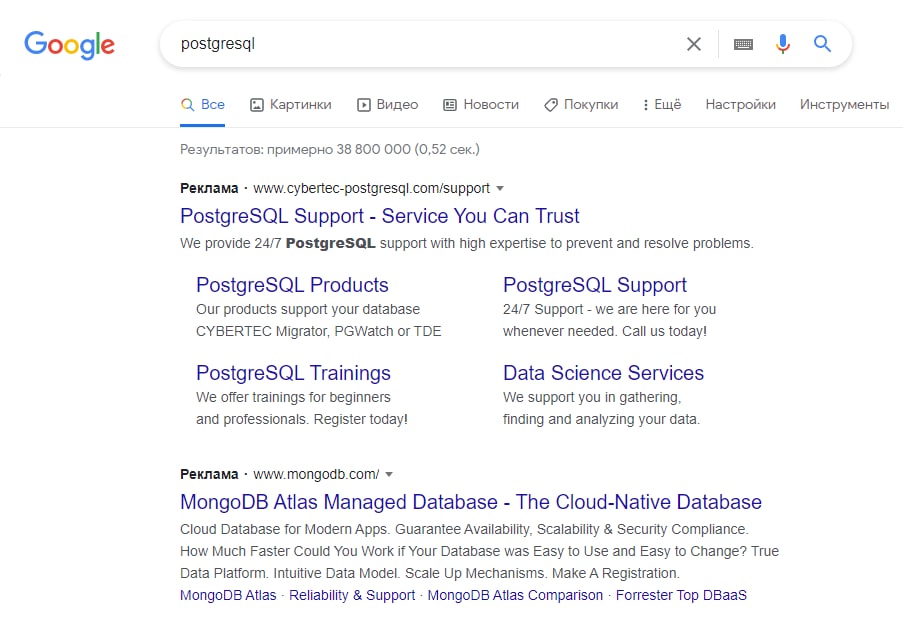This screenshot has height=623, width=903.
Task: Click the play icon beside Видео
Action: 363,105
